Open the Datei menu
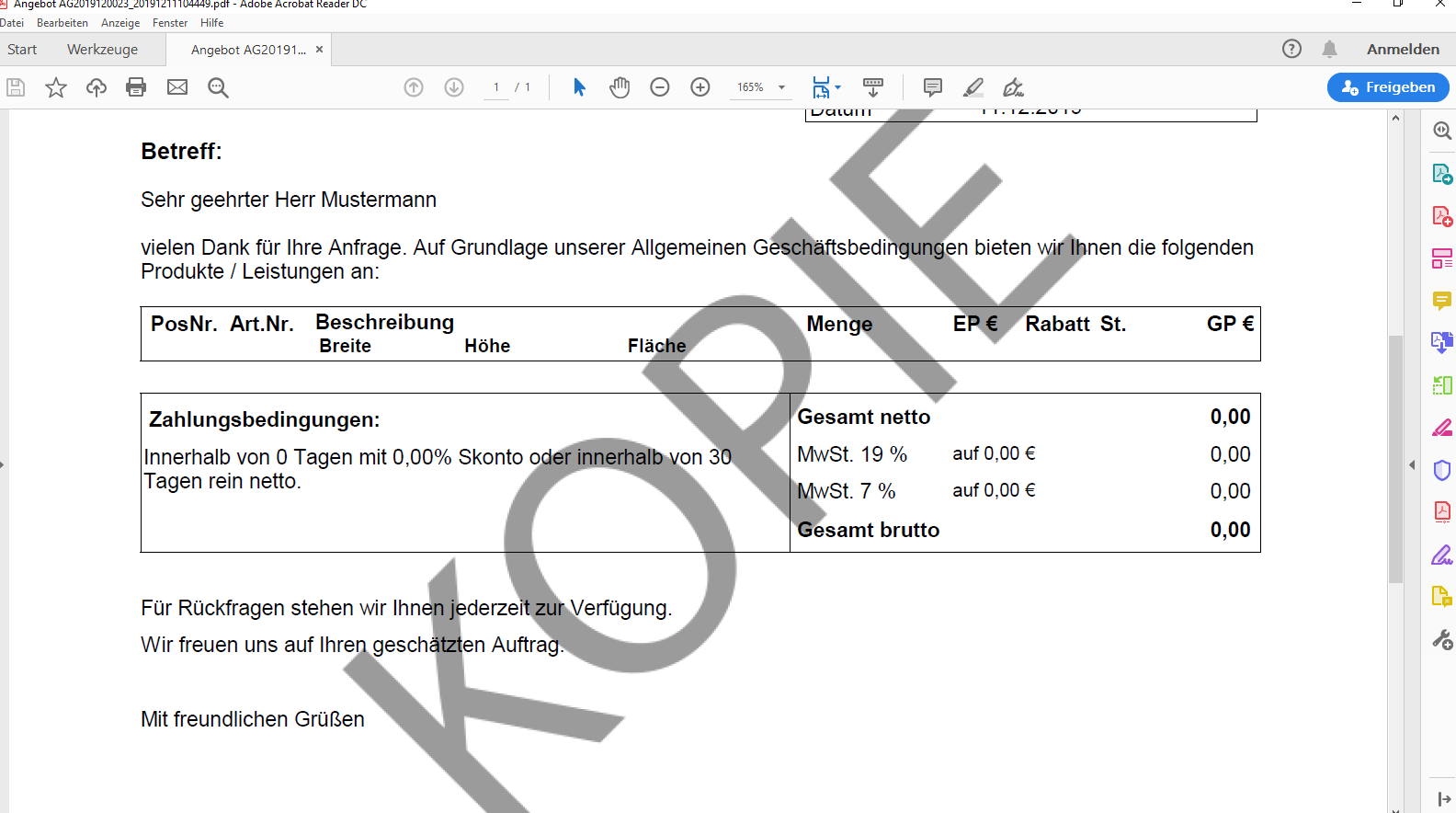The image size is (1456, 813). (x=12, y=23)
